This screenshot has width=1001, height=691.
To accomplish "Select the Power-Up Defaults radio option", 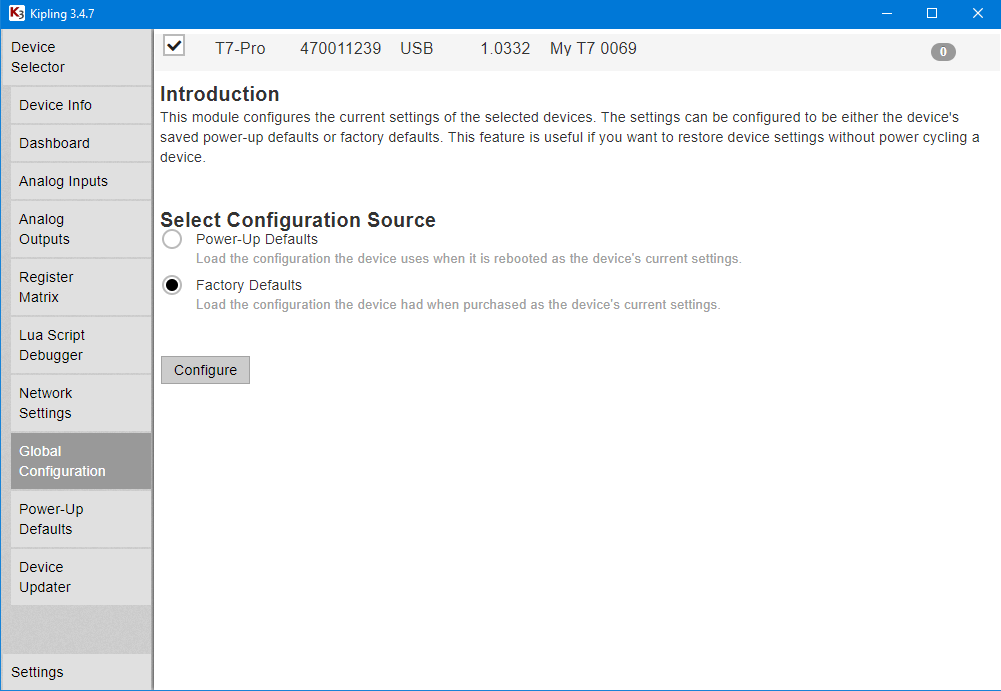I will [x=171, y=238].
